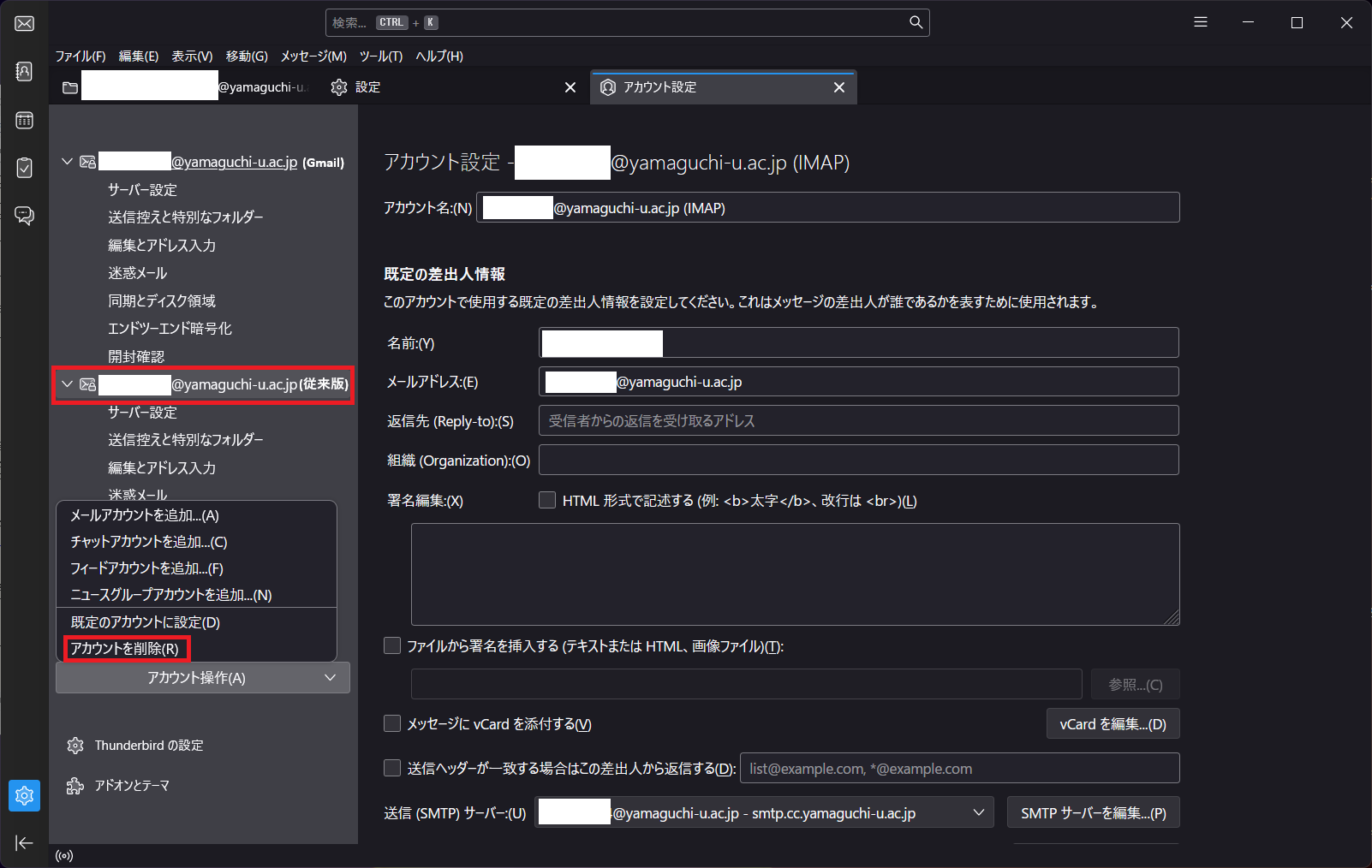Select Gmail account サーバー設定 item
The image size is (1372, 868).
(x=142, y=190)
